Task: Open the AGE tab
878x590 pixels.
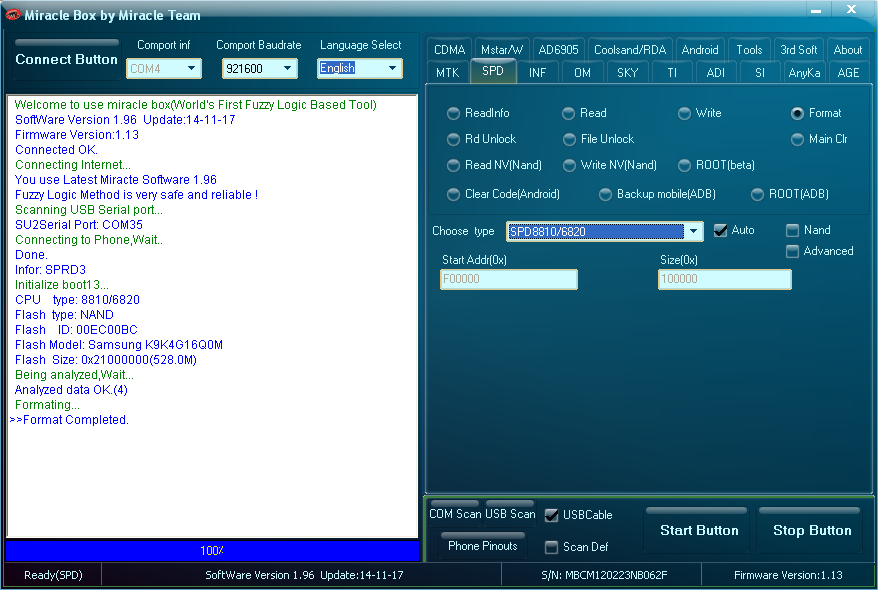Action: click(x=848, y=73)
